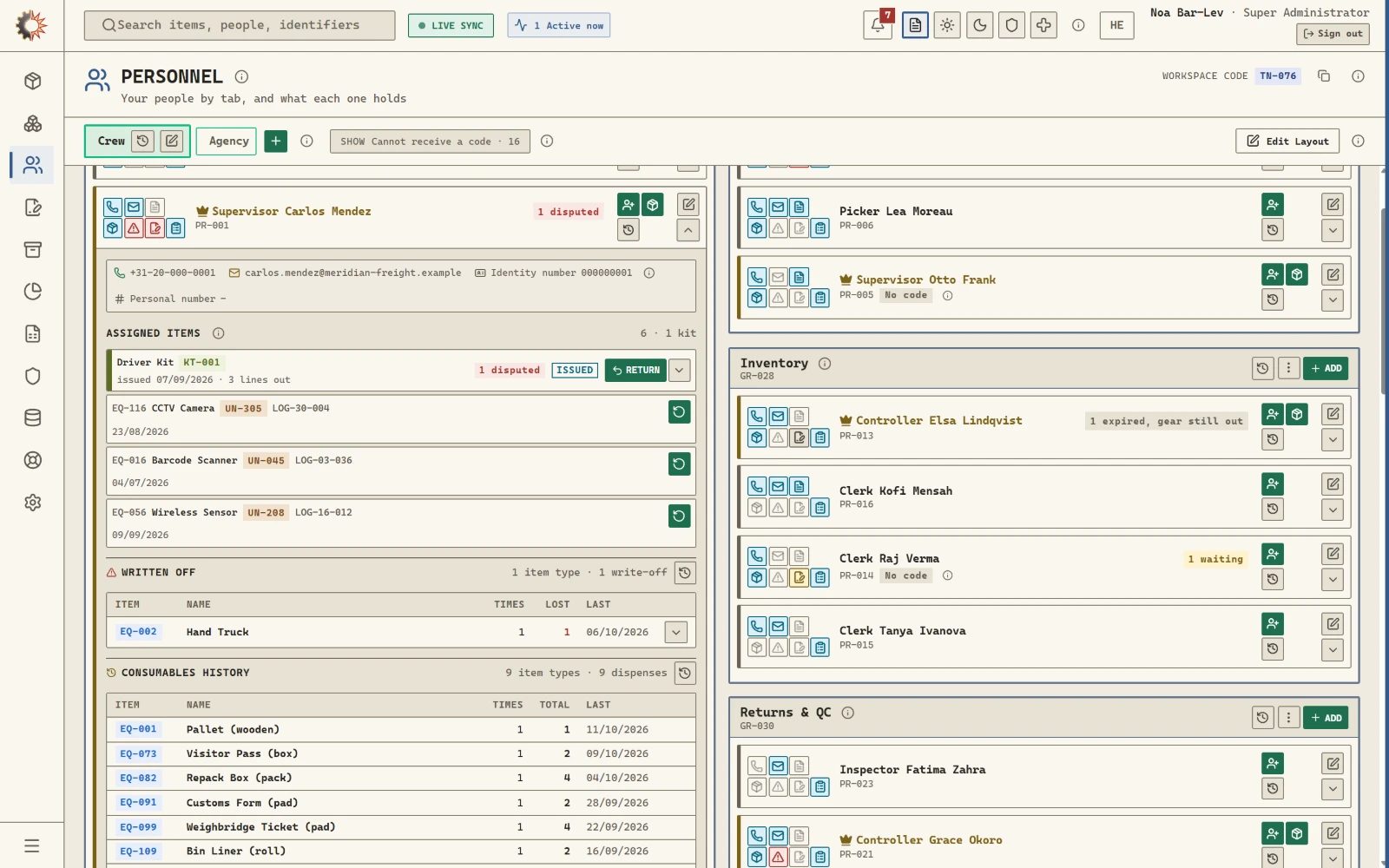Return the EQ-056 Wireless Sensor item
The image size is (1389, 868).
[680, 516]
